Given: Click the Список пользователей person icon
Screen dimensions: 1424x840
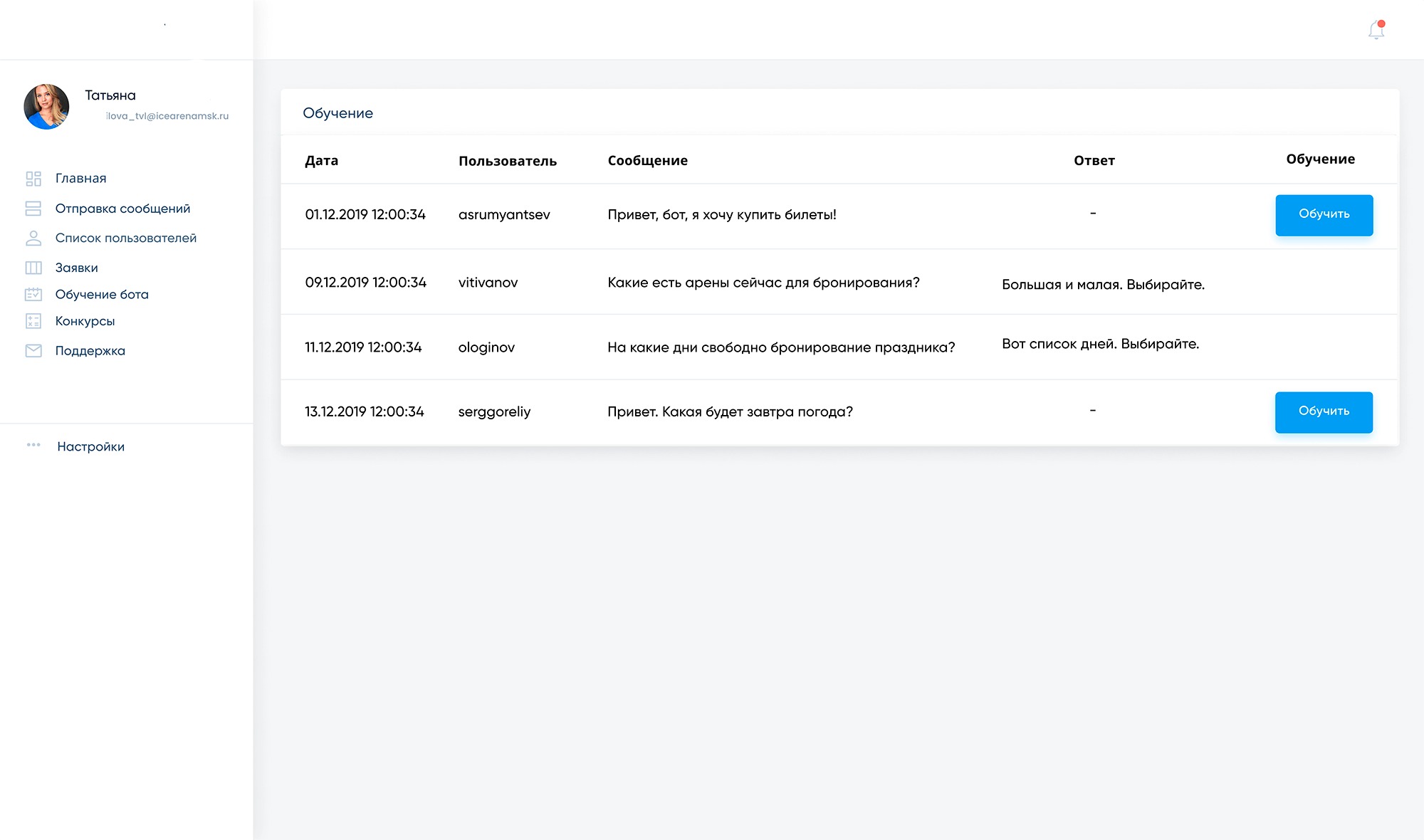Looking at the screenshot, I should [x=33, y=238].
